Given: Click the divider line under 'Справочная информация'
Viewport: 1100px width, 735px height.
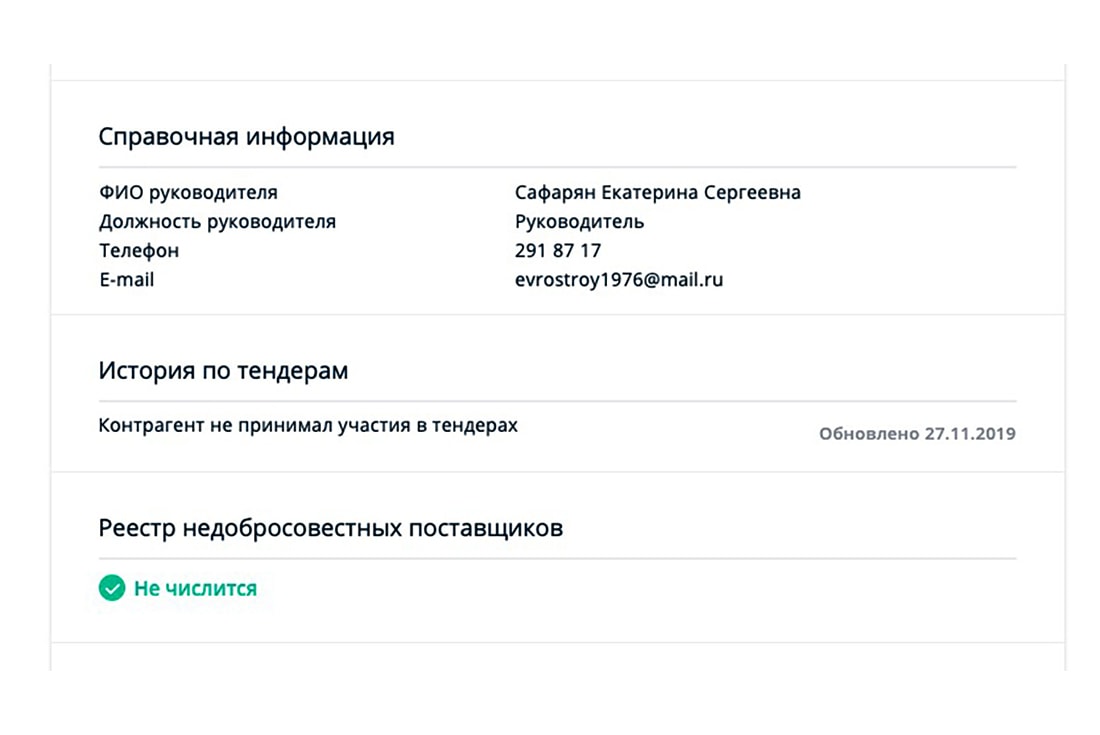Looking at the screenshot, I should pos(557,167).
